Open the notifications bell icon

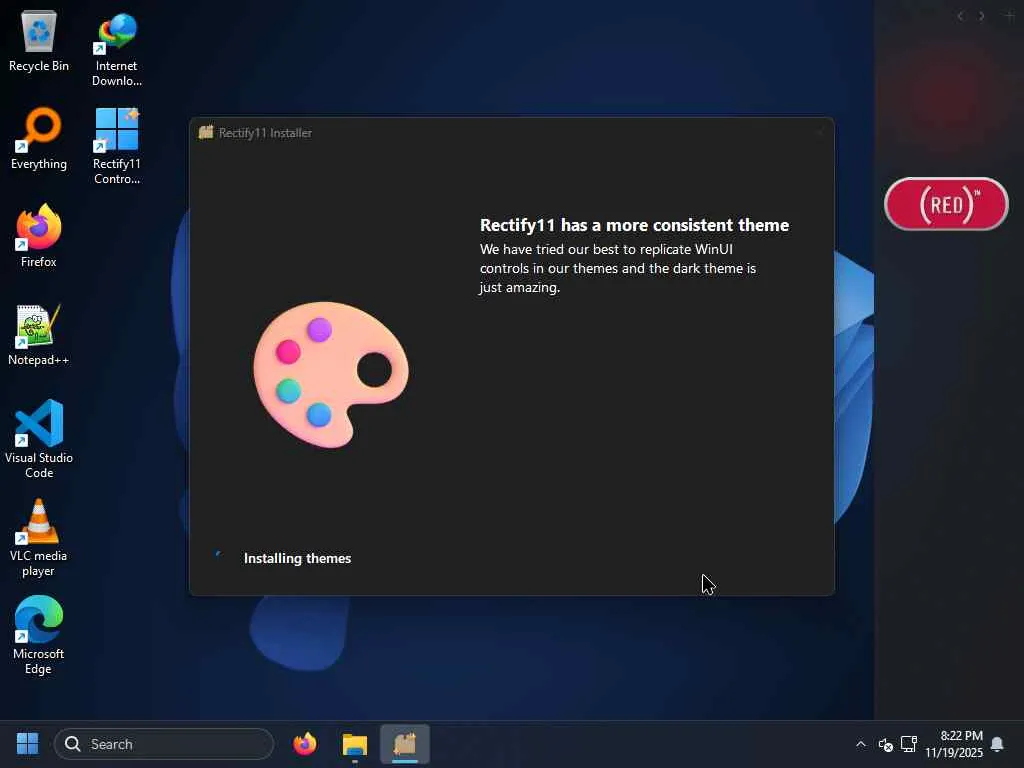[997, 744]
